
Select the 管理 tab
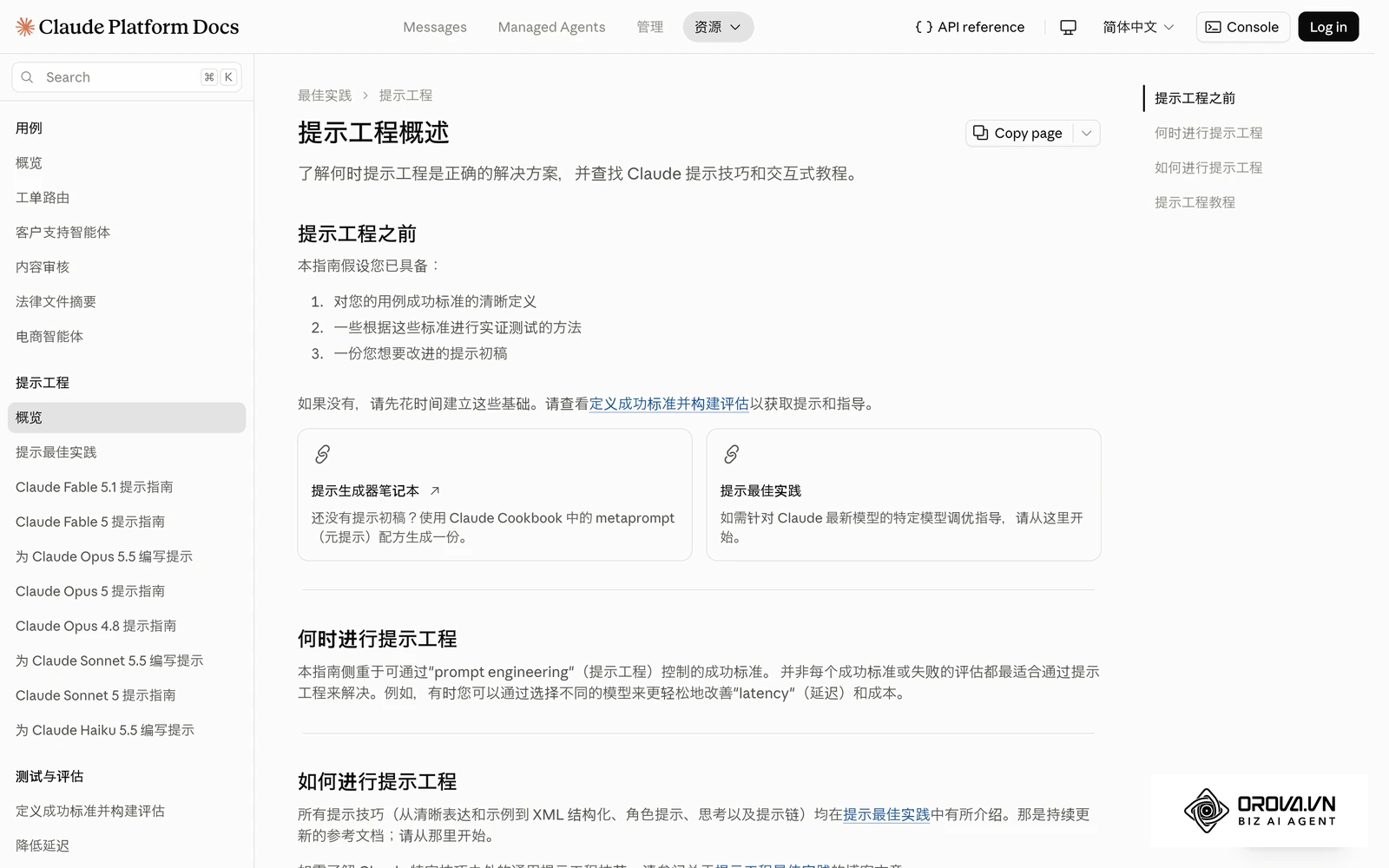(x=649, y=27)
